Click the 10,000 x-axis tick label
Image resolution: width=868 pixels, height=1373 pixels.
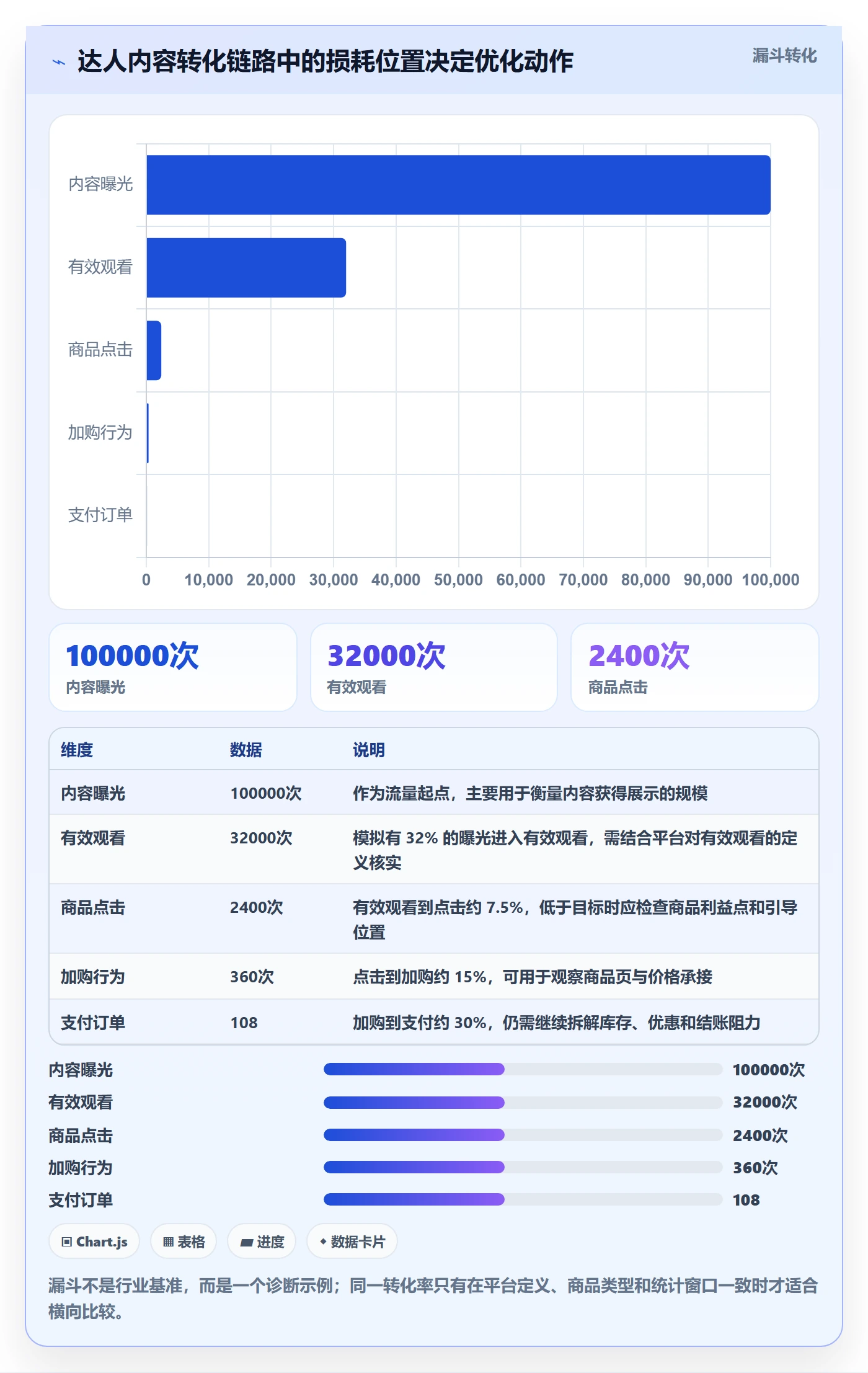pyautogui.click(x=208, y=580)
